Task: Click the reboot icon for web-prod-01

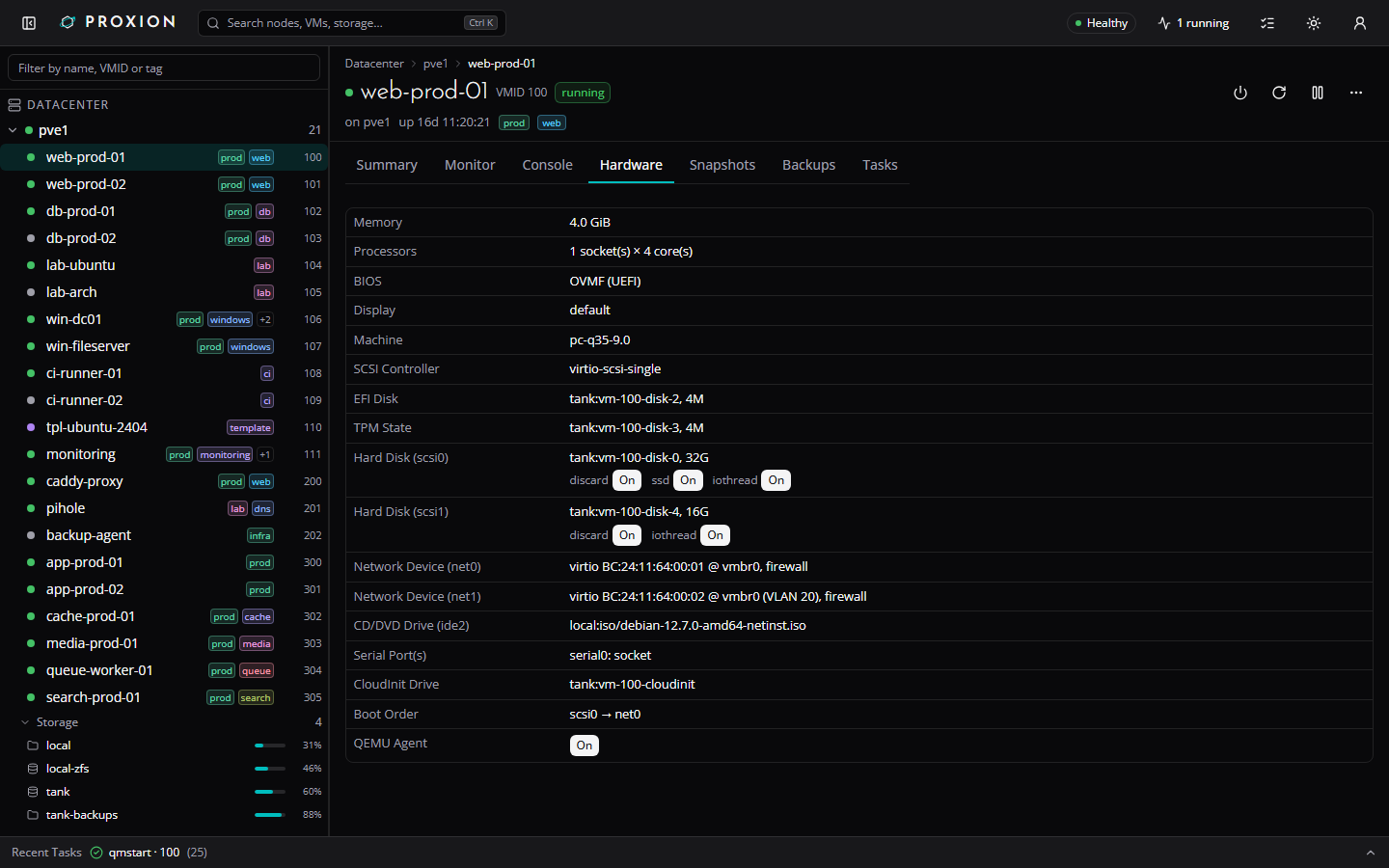Action: coord(1279,93)
